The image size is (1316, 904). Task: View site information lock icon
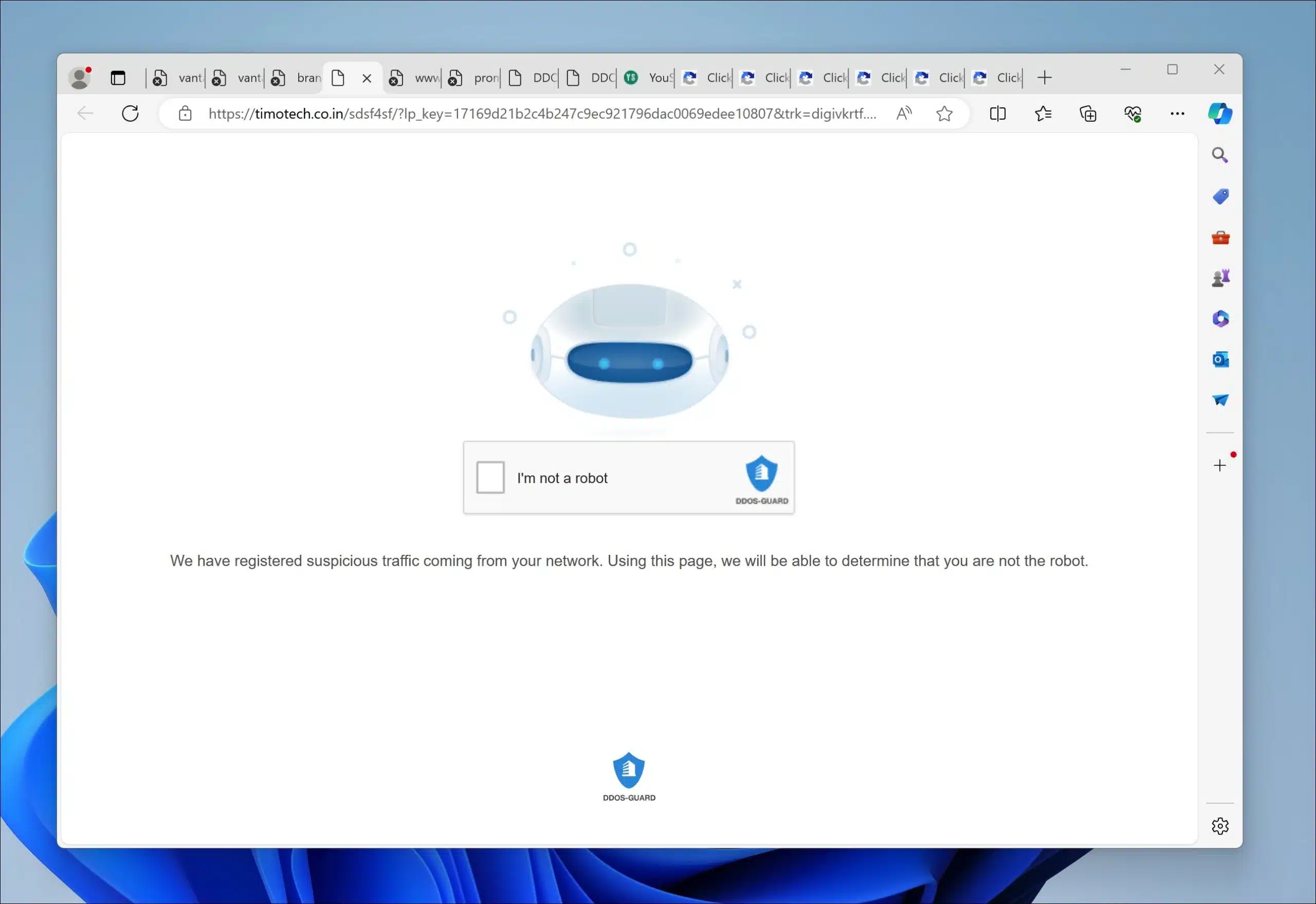[x=185, y=113]
